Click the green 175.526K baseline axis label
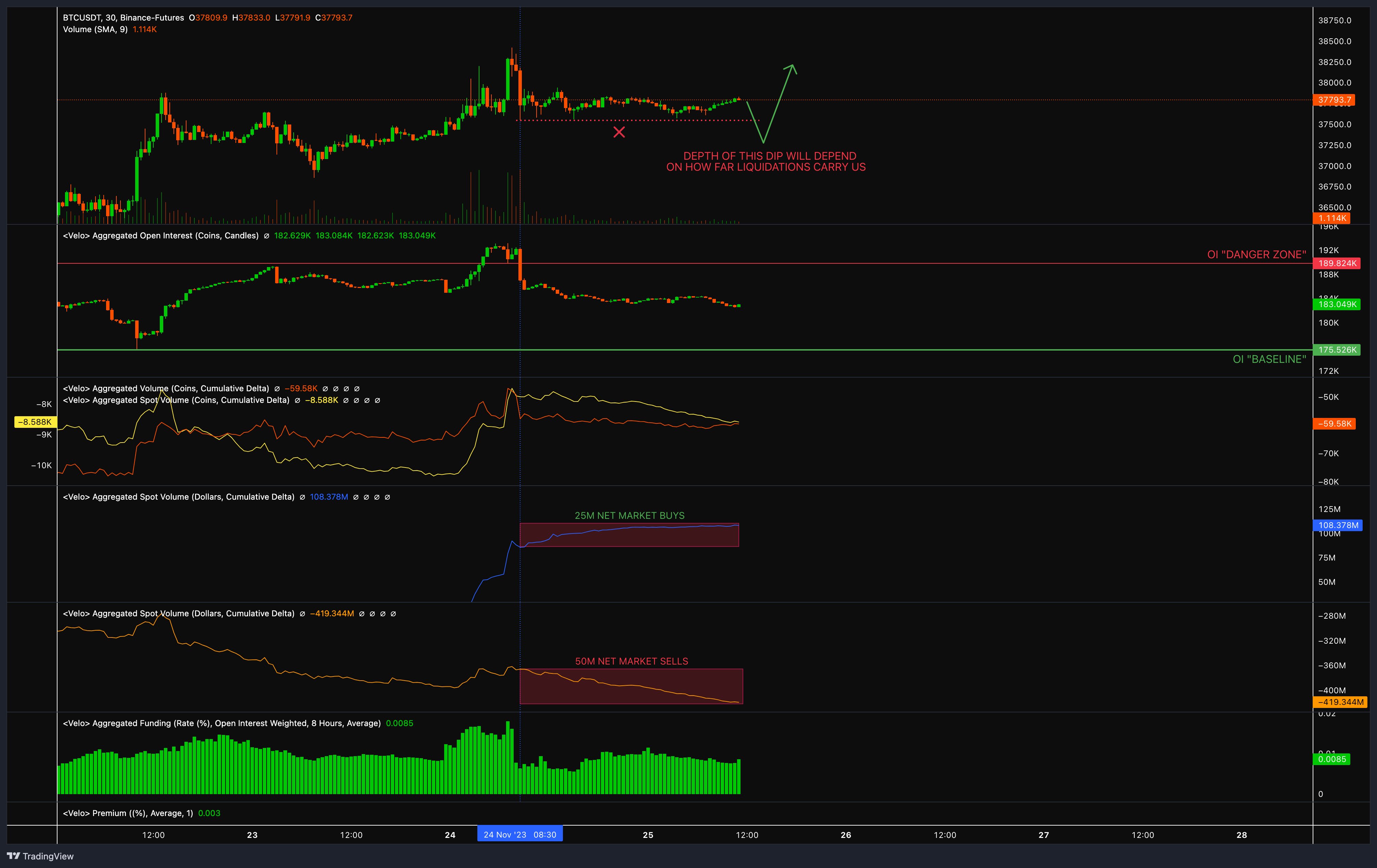 point(1337,350)
